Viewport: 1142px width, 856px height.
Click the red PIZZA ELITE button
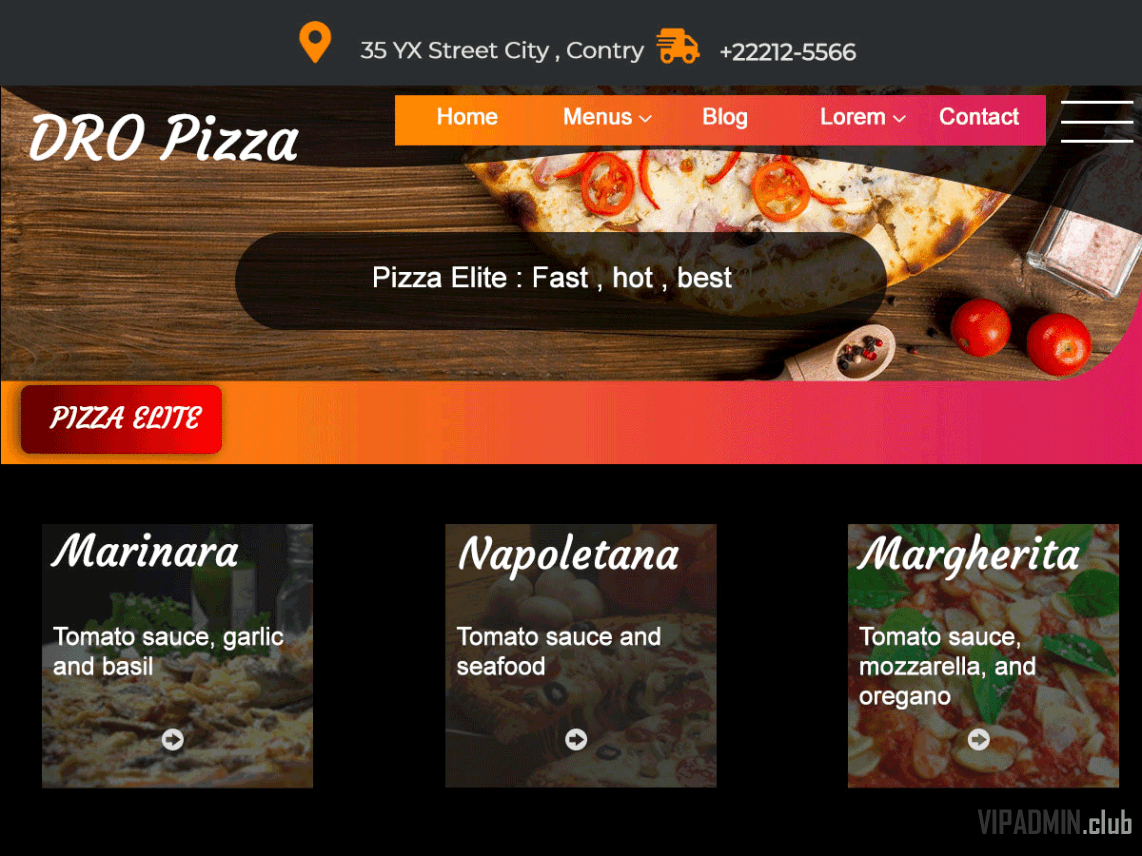[122, 419]
